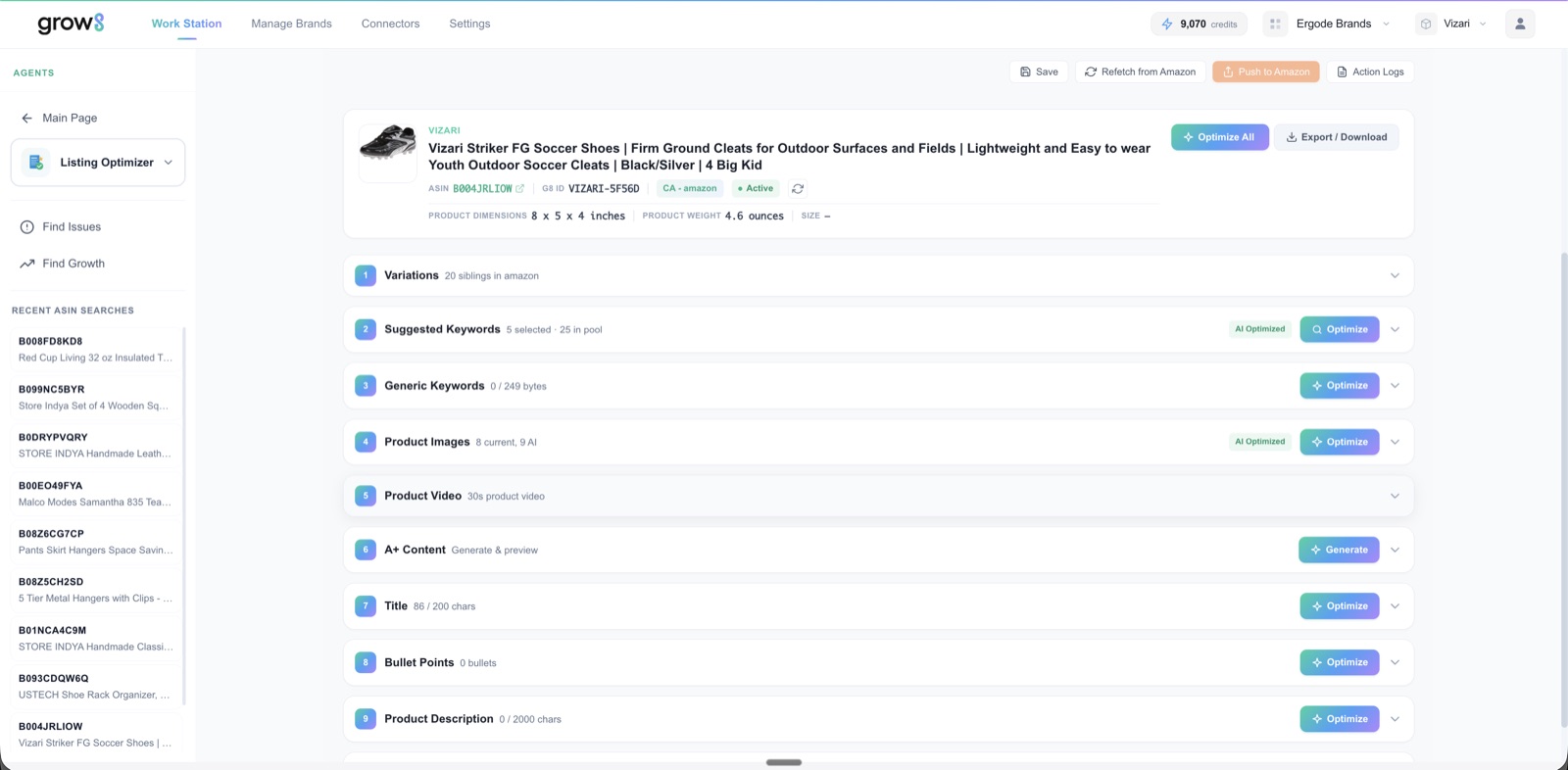Screen dimensions: 1568x770
Task: Open Find Growth in the sidebar
Action: (73, 264)
